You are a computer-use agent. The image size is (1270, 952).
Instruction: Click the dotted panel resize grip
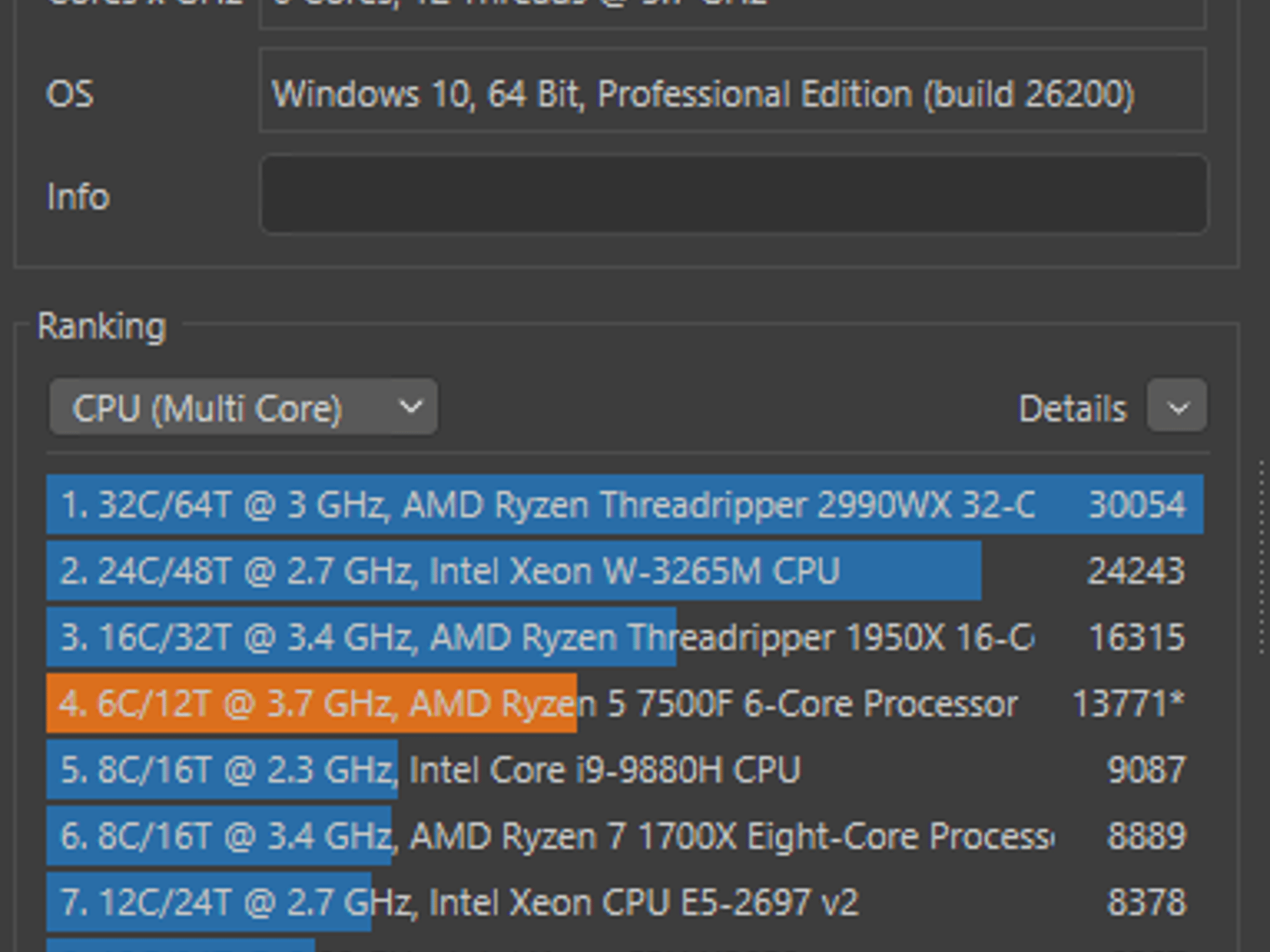(1263, 557)
